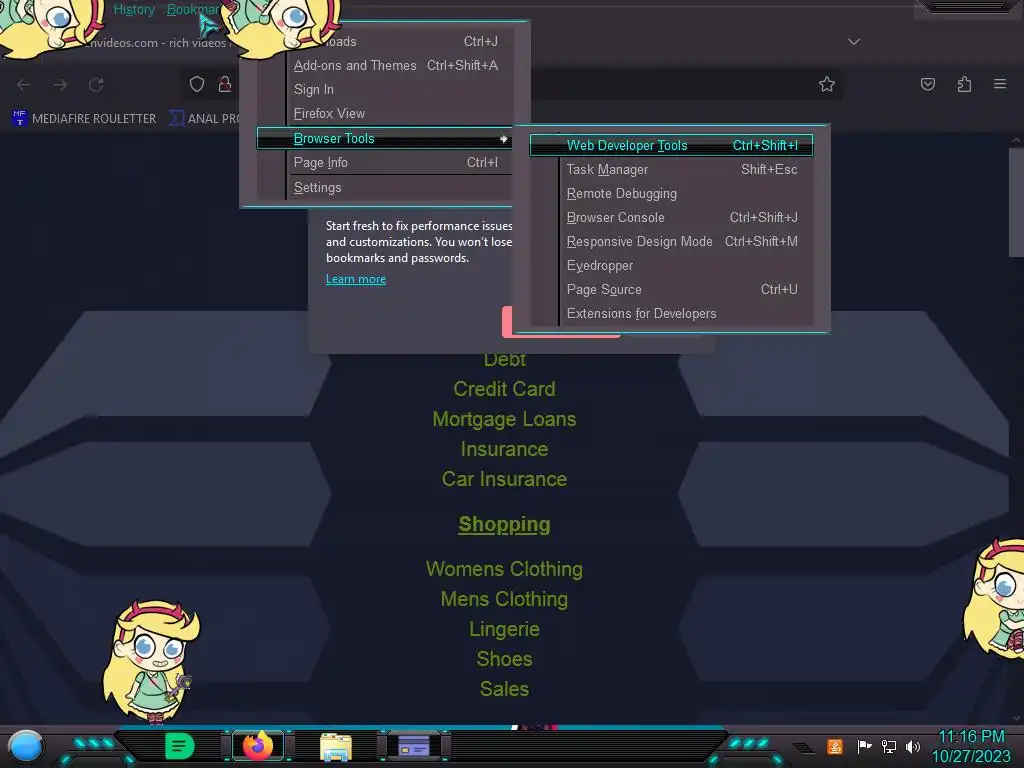Open the purple window taskbar app

click(x=413, y=746)
